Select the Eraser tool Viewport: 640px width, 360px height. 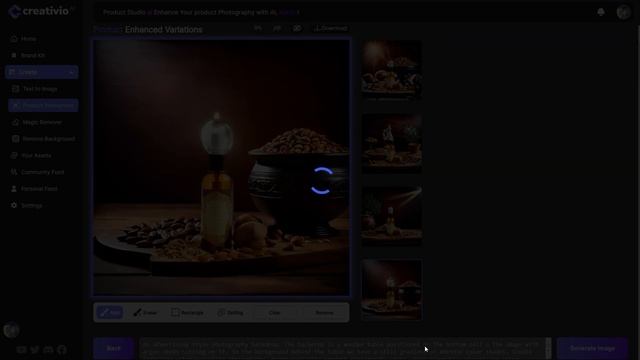(145, 313)
